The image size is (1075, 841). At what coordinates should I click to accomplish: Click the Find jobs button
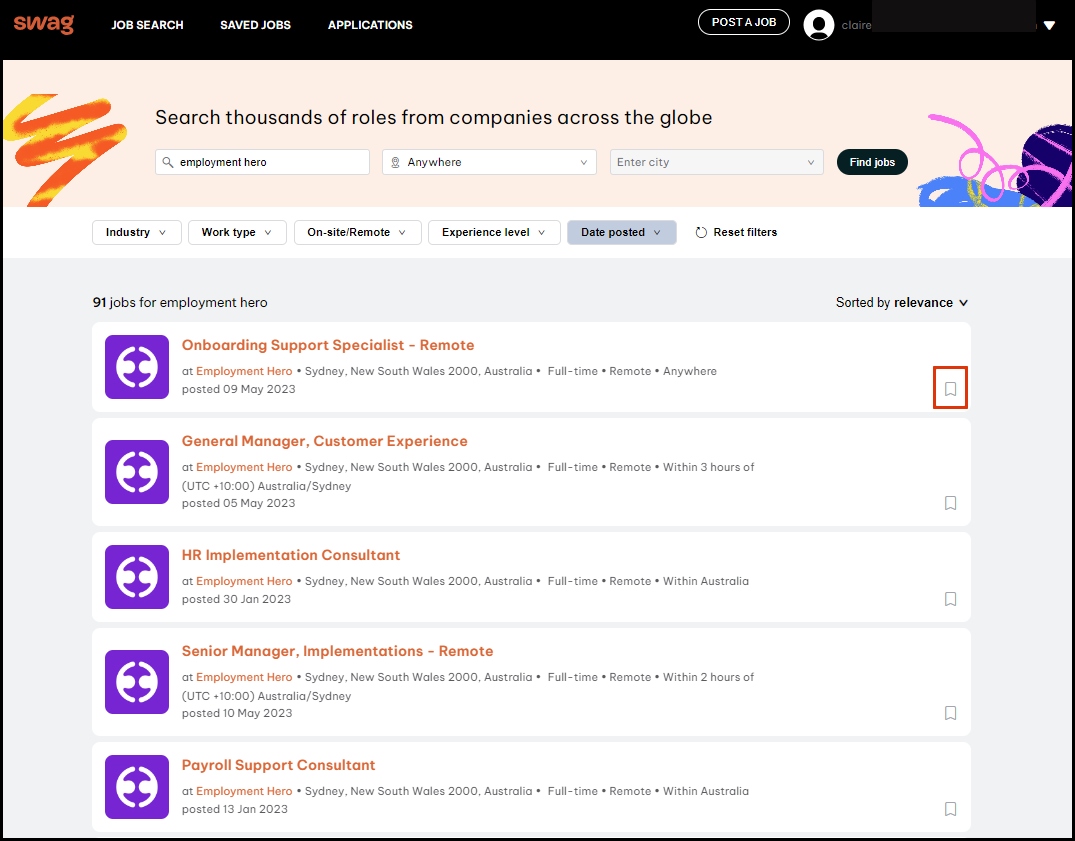(x=872, y=162)
